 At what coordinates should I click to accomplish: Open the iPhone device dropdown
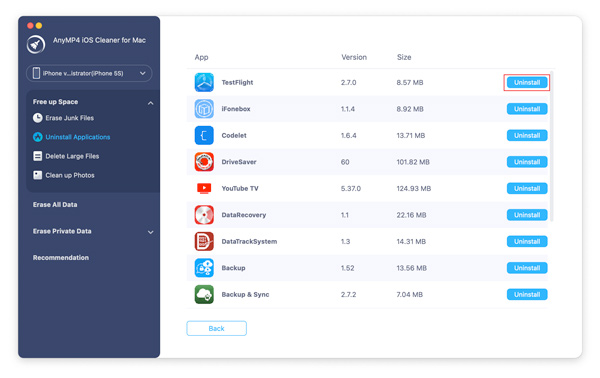[89, 73]
